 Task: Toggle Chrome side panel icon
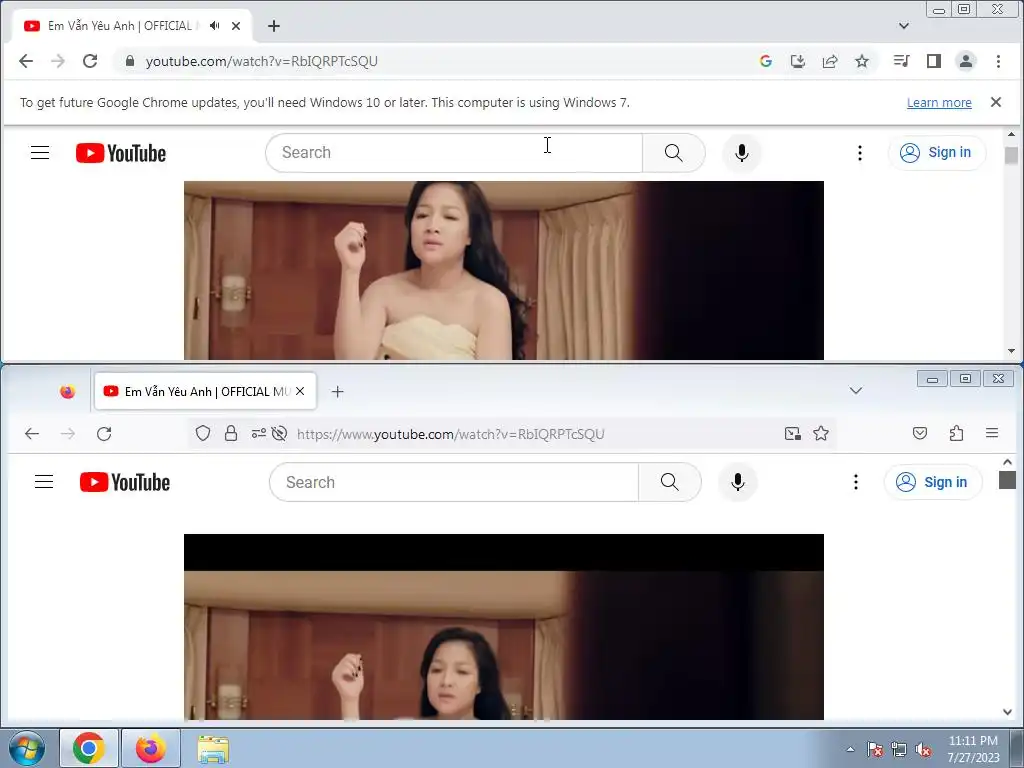934,61
